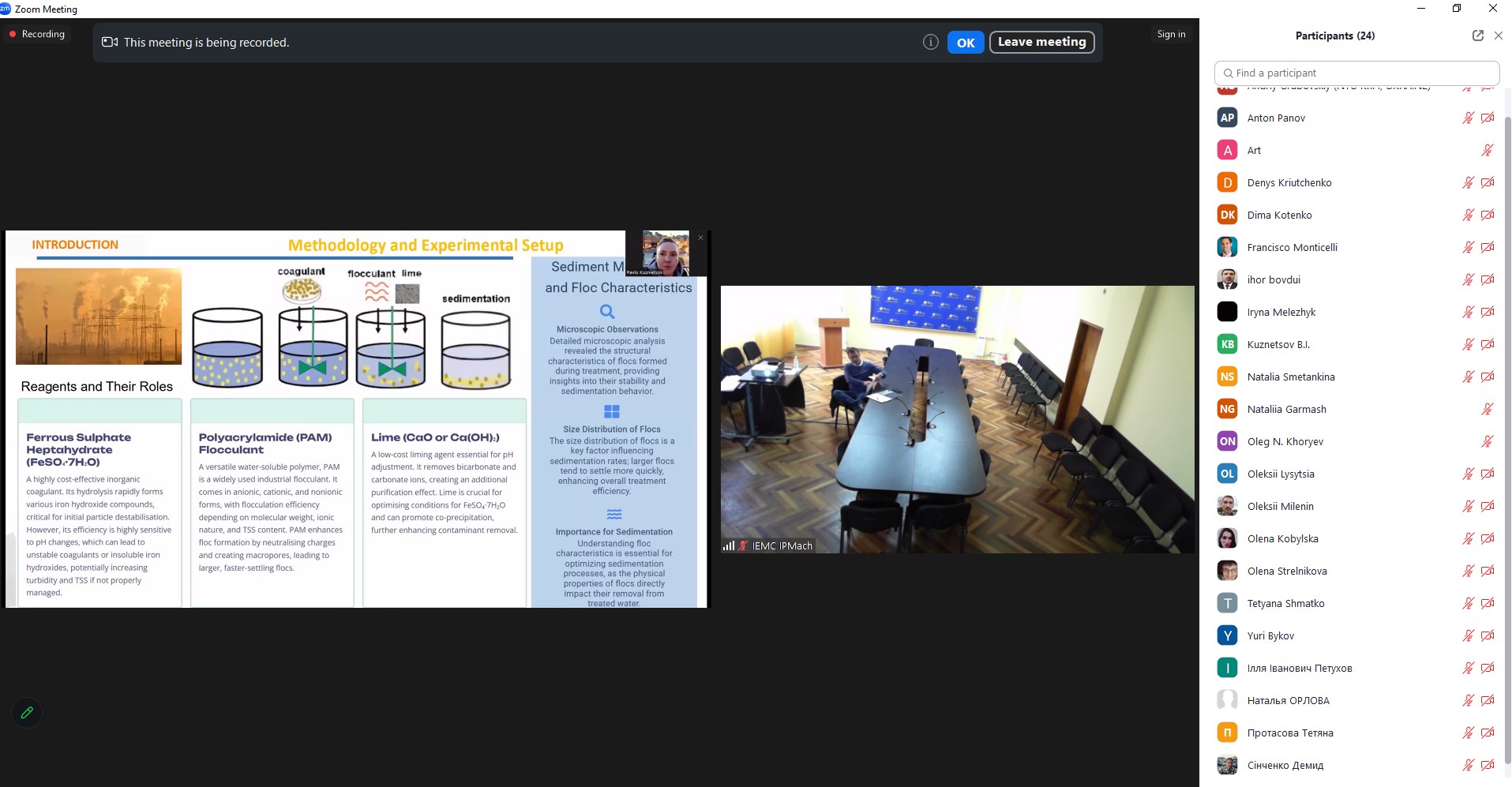Close the Participants panel

coord(1498,36)
